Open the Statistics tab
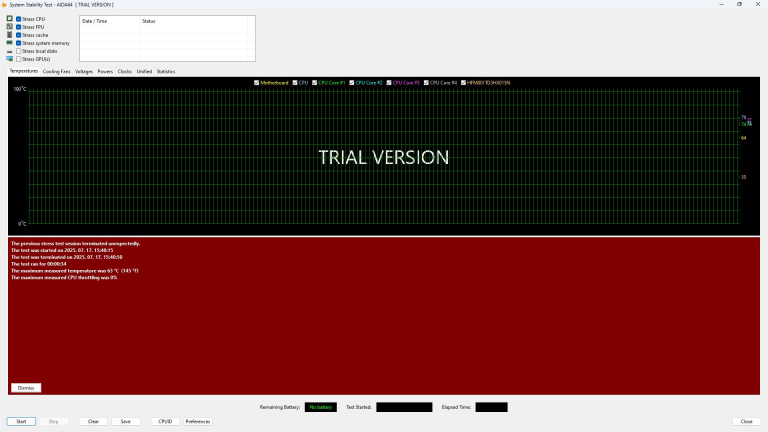The width and height of the screenshot is (768, 432). [x=166, y=72]
